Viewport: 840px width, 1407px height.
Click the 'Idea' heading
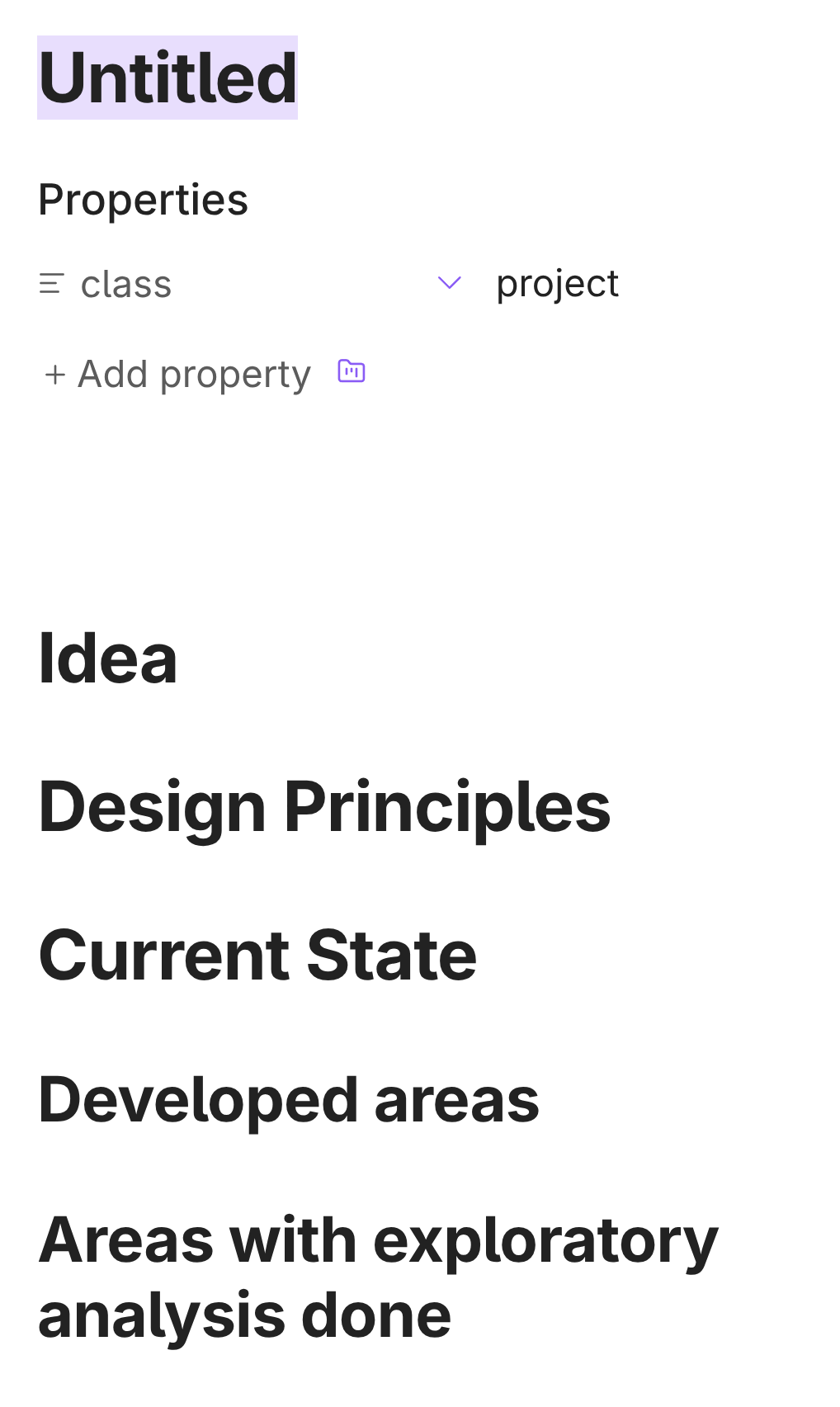pyautogui.click(x=108, y=659)
